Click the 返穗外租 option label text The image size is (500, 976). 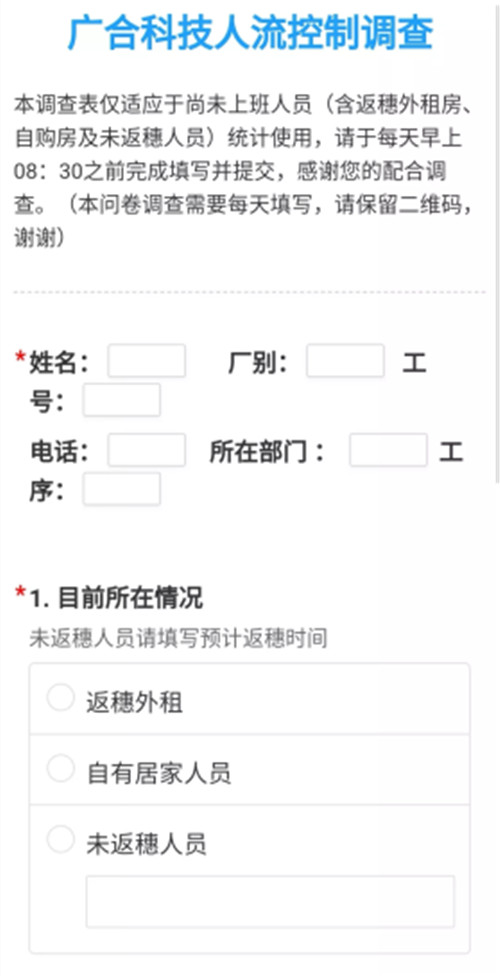134,703
